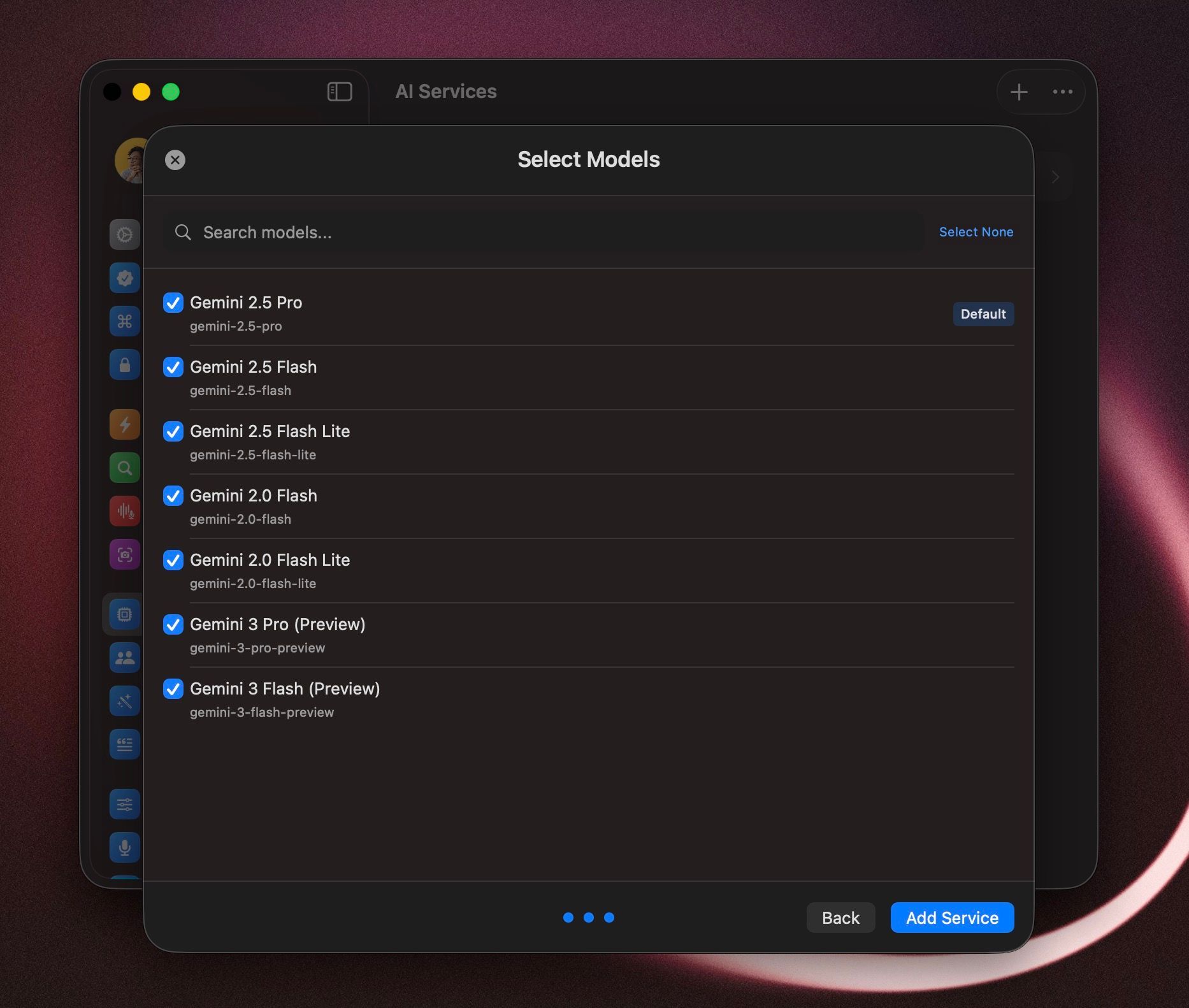Click the "gemini-2.5-flash" model ID text
The width and height of the screenshot is (1189, 1008).
[240, 391]
